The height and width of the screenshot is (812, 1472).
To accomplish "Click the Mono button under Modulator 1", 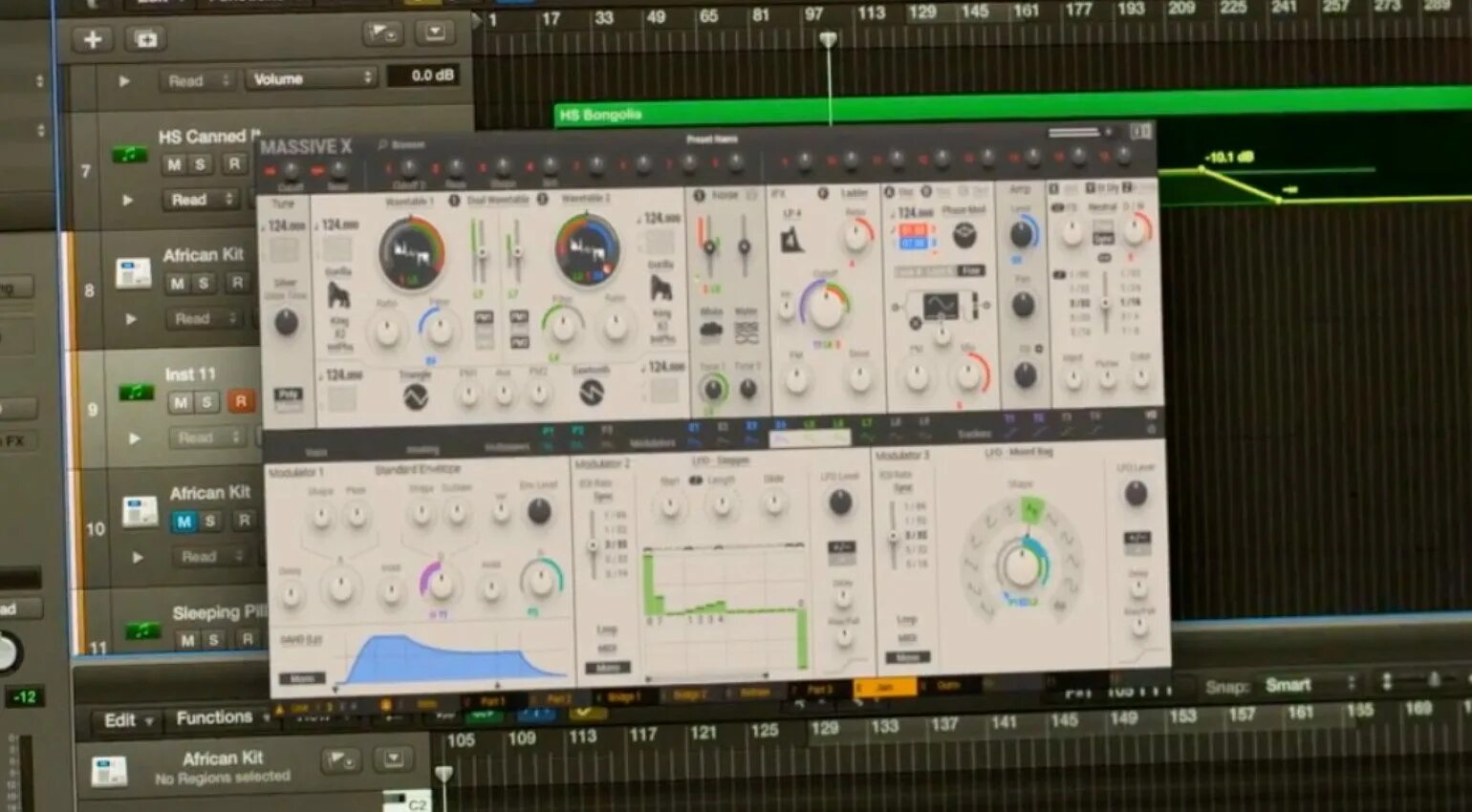I will tap(302, 677).
